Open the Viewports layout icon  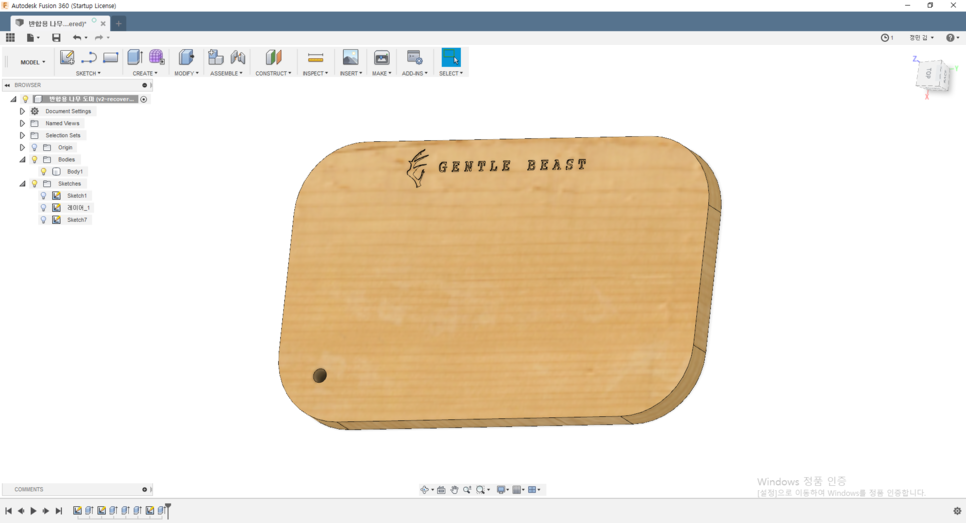click(x=532, y=490)
